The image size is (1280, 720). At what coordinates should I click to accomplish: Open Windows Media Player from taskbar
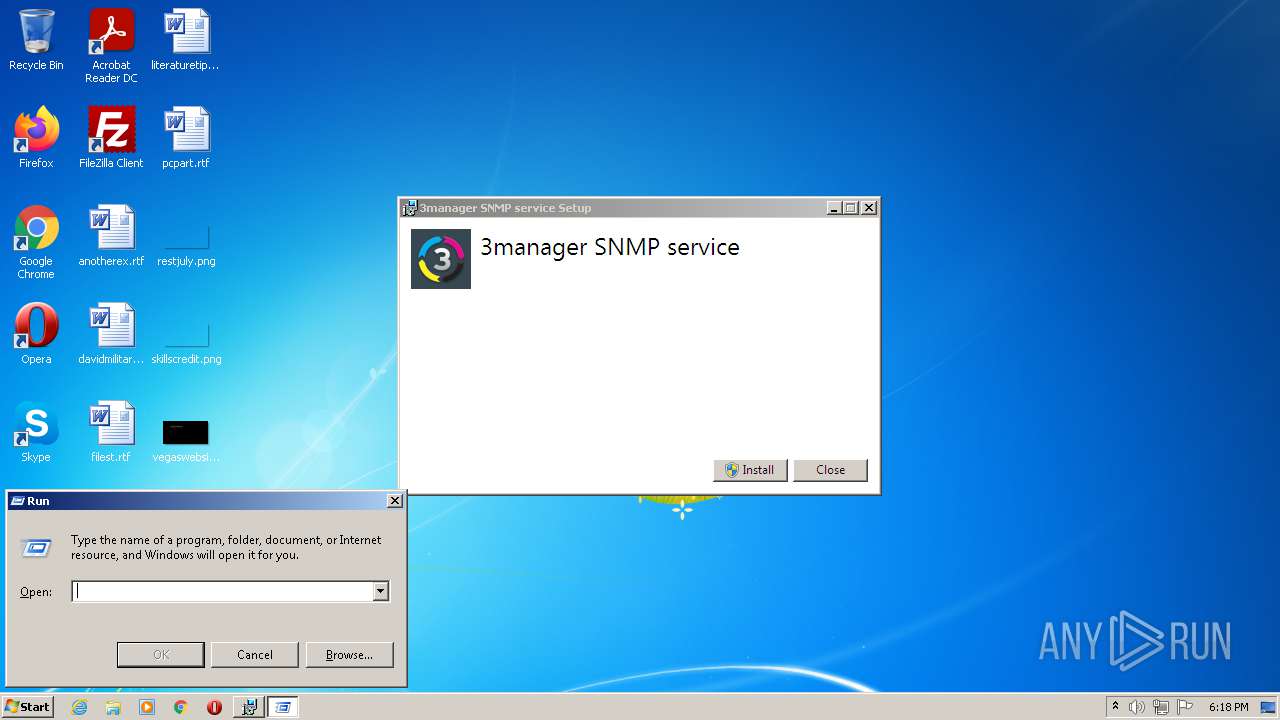point(147,707)
